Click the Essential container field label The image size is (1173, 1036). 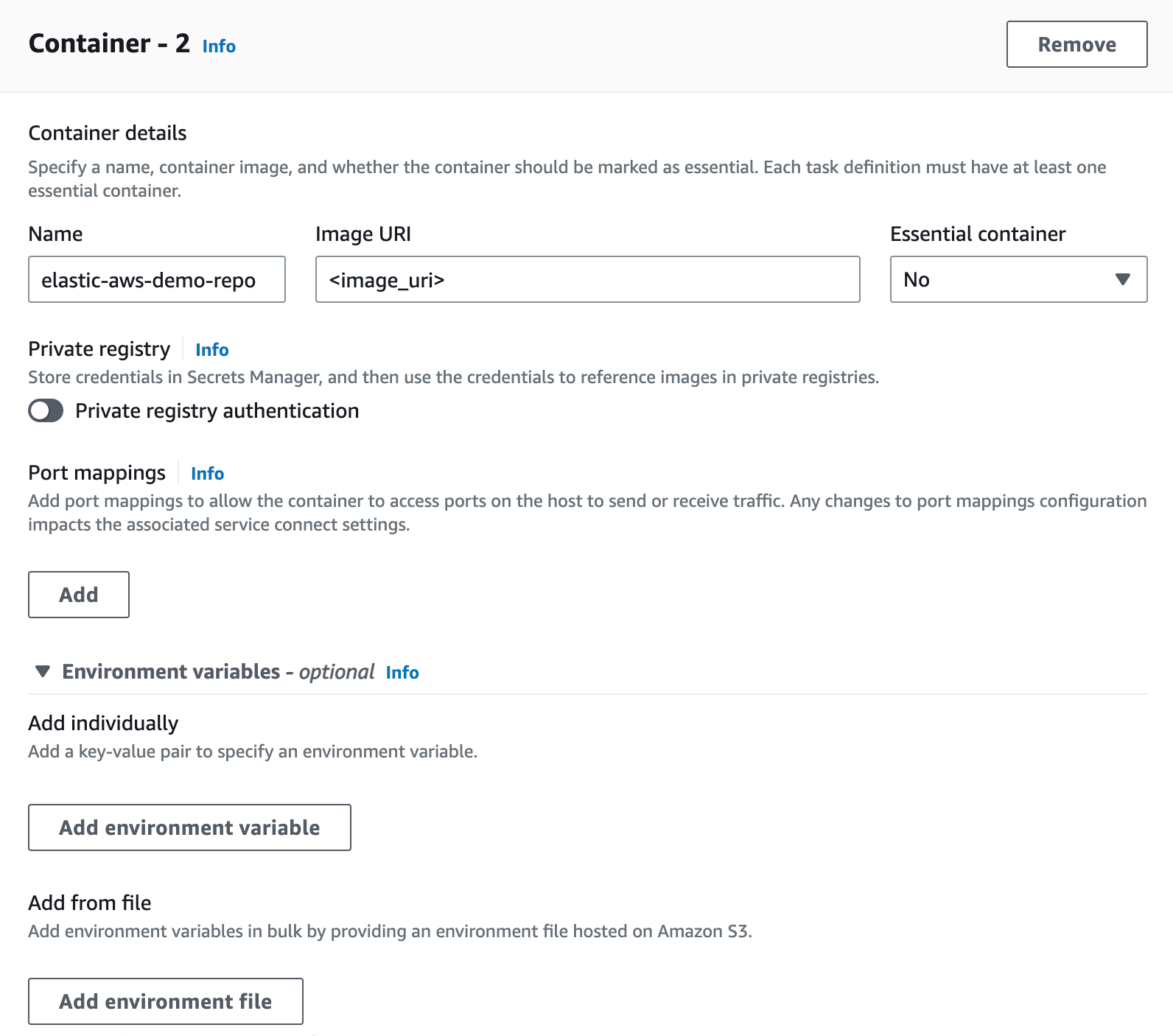pos(978,234)
